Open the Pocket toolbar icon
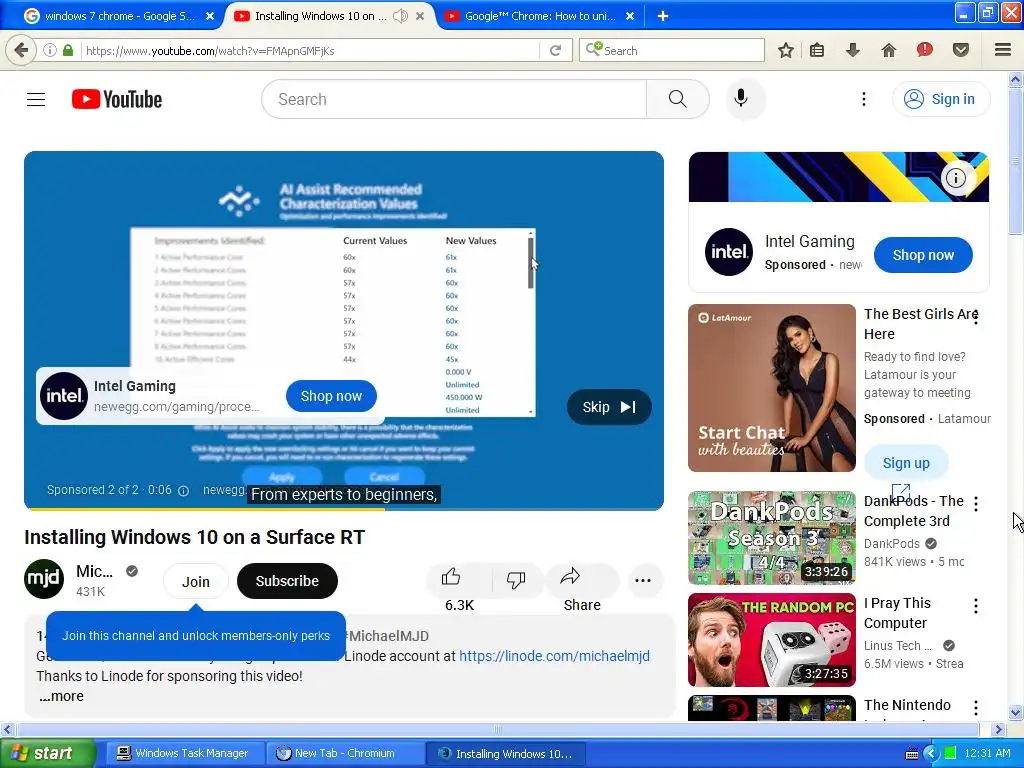Viewport: 1024px width, 768px height. 961,50
